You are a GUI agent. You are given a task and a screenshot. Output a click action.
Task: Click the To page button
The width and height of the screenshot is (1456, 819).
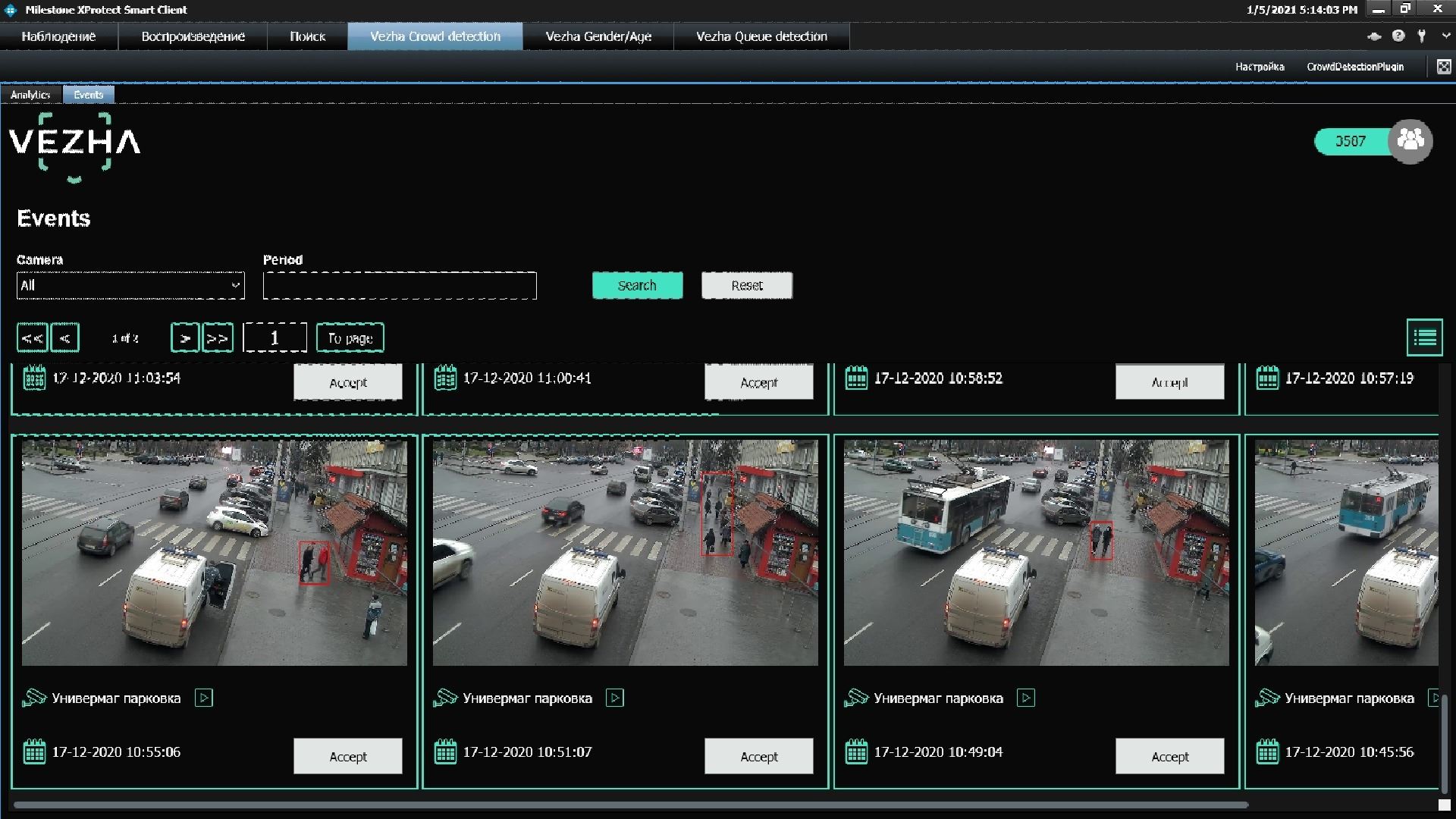tap(350, 337)
